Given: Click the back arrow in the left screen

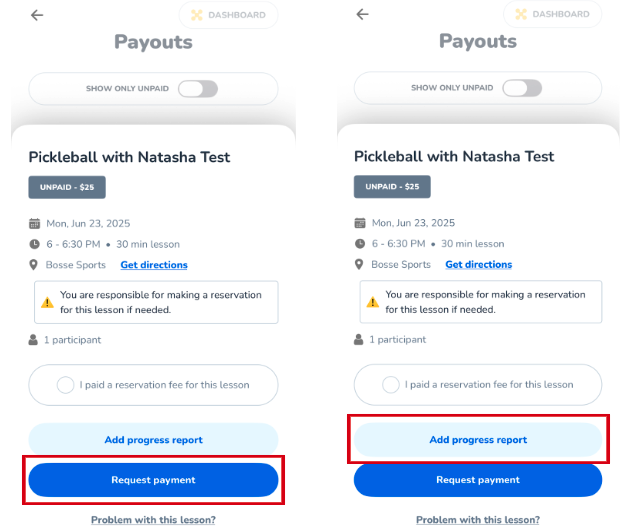Looking at the screenshot, I should click(x=37, y=15).
